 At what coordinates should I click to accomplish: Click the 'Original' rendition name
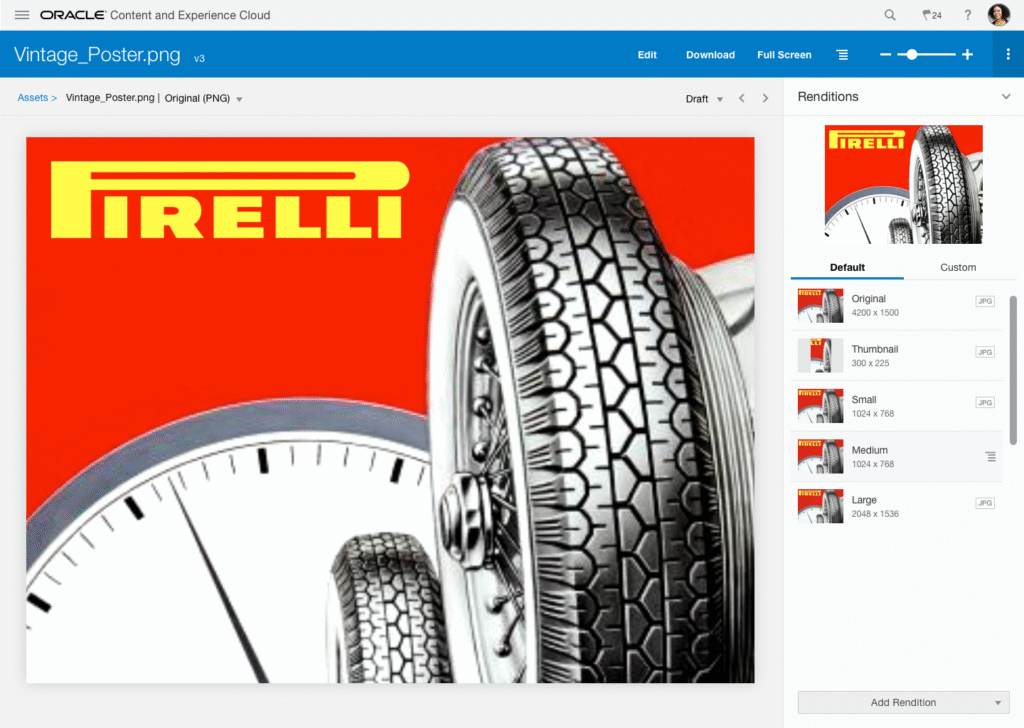click(869, 299)
